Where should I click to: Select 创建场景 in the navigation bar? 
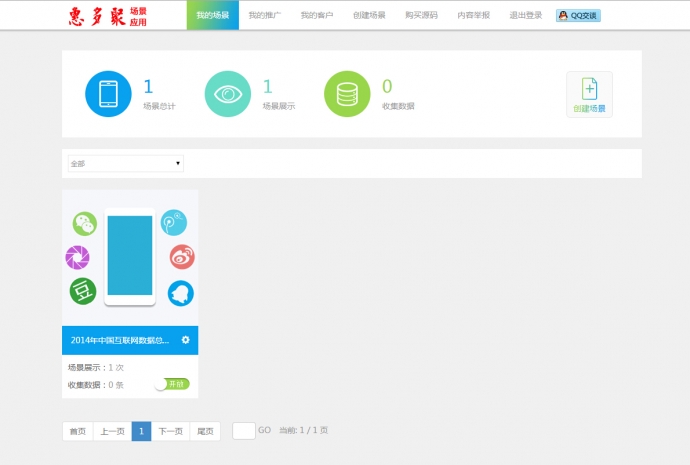(x=369, y=15)
